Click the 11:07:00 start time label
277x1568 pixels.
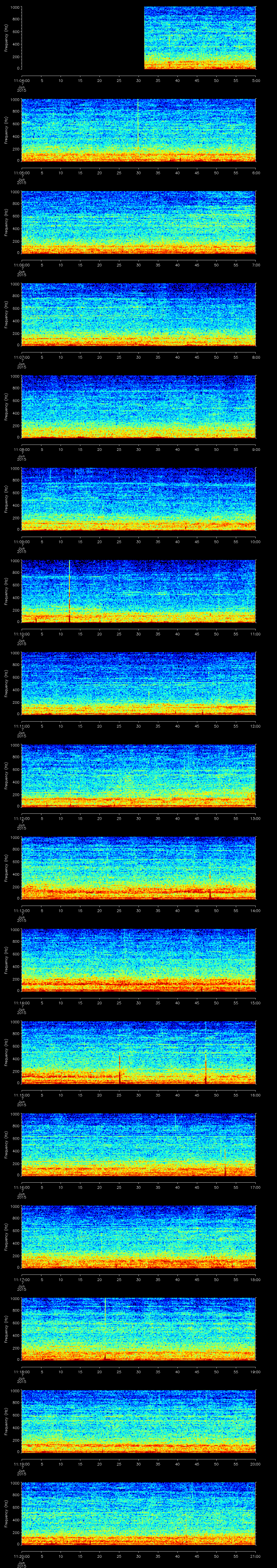[x=22, y=357]
